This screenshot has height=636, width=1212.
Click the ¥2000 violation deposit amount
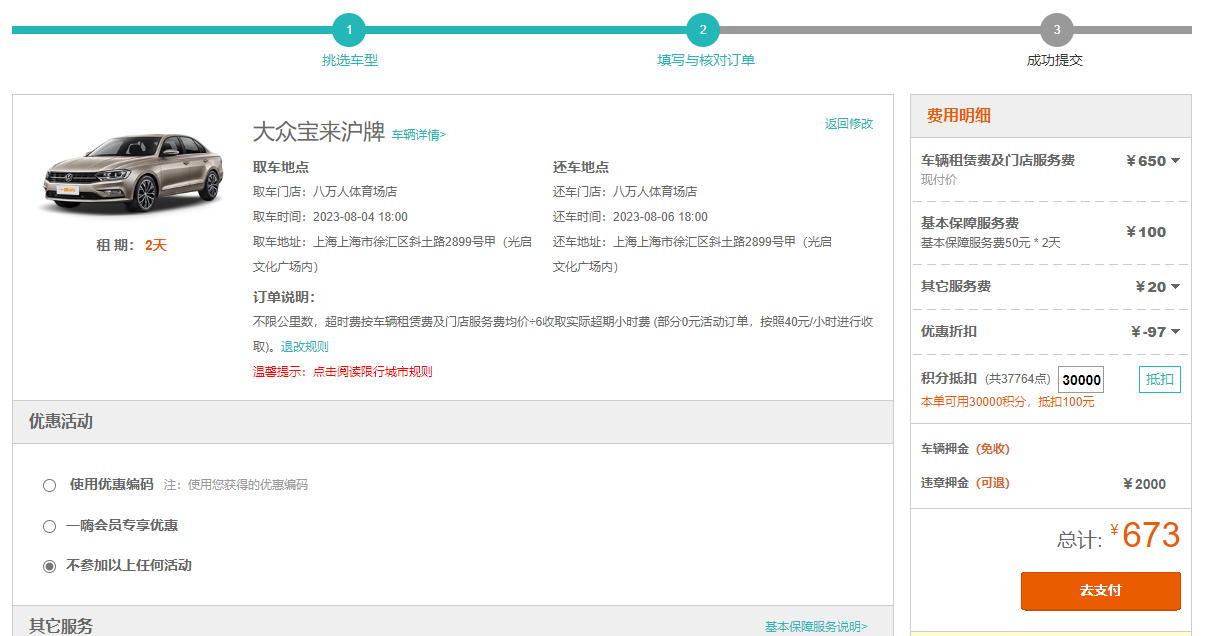[x=1145, y=484]
